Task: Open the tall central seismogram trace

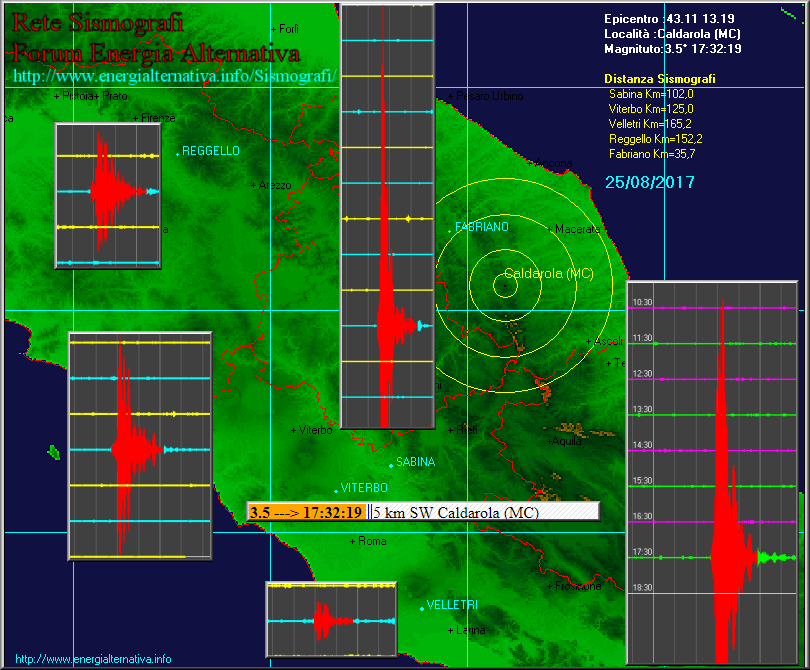Action: pos(387,215)
